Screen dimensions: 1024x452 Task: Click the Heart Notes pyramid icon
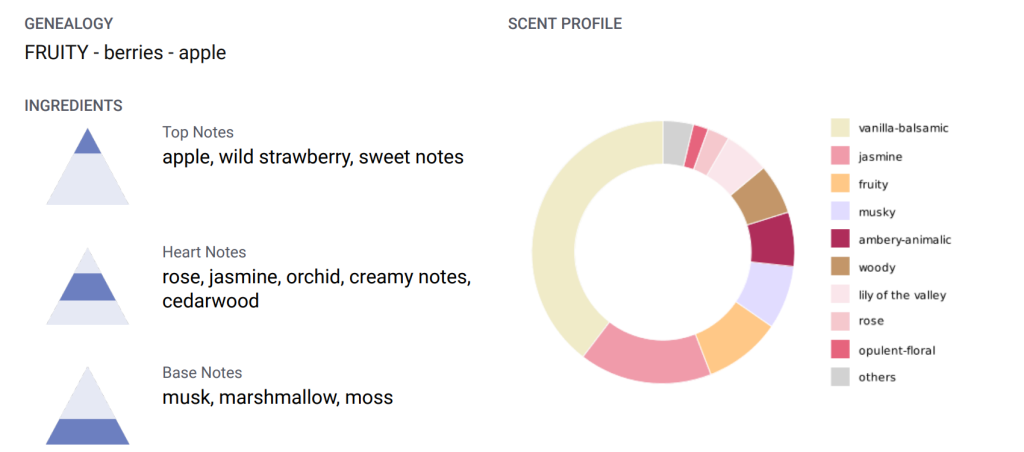pos(87,285)
